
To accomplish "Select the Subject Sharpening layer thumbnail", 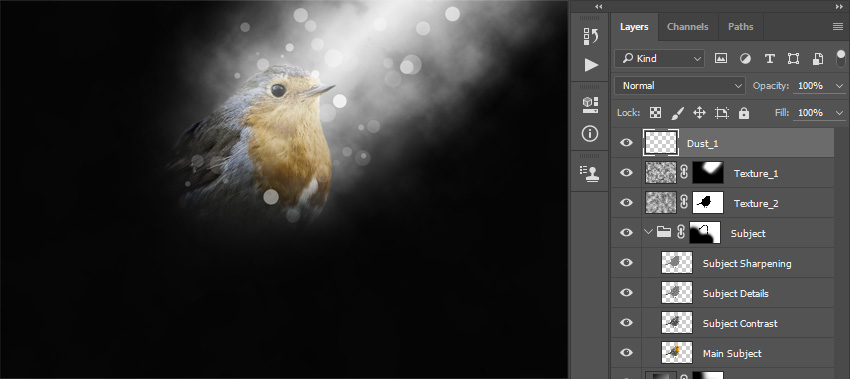I will point(677,262).
